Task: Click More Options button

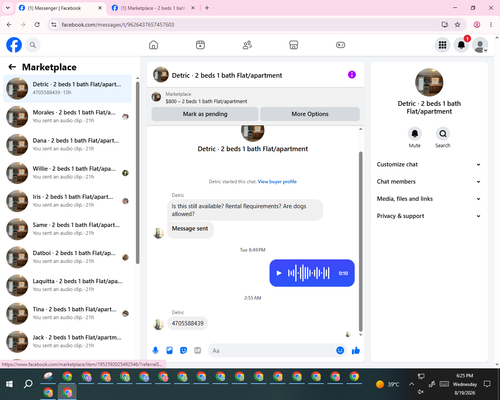Action: tap(310, 114)
